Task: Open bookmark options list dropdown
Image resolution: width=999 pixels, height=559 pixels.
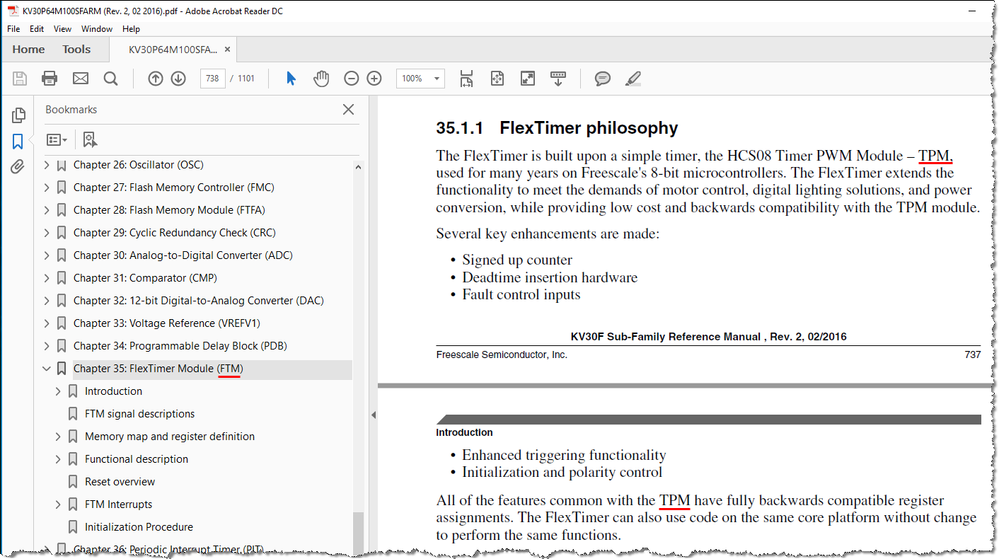Action: tap(57, 140)
